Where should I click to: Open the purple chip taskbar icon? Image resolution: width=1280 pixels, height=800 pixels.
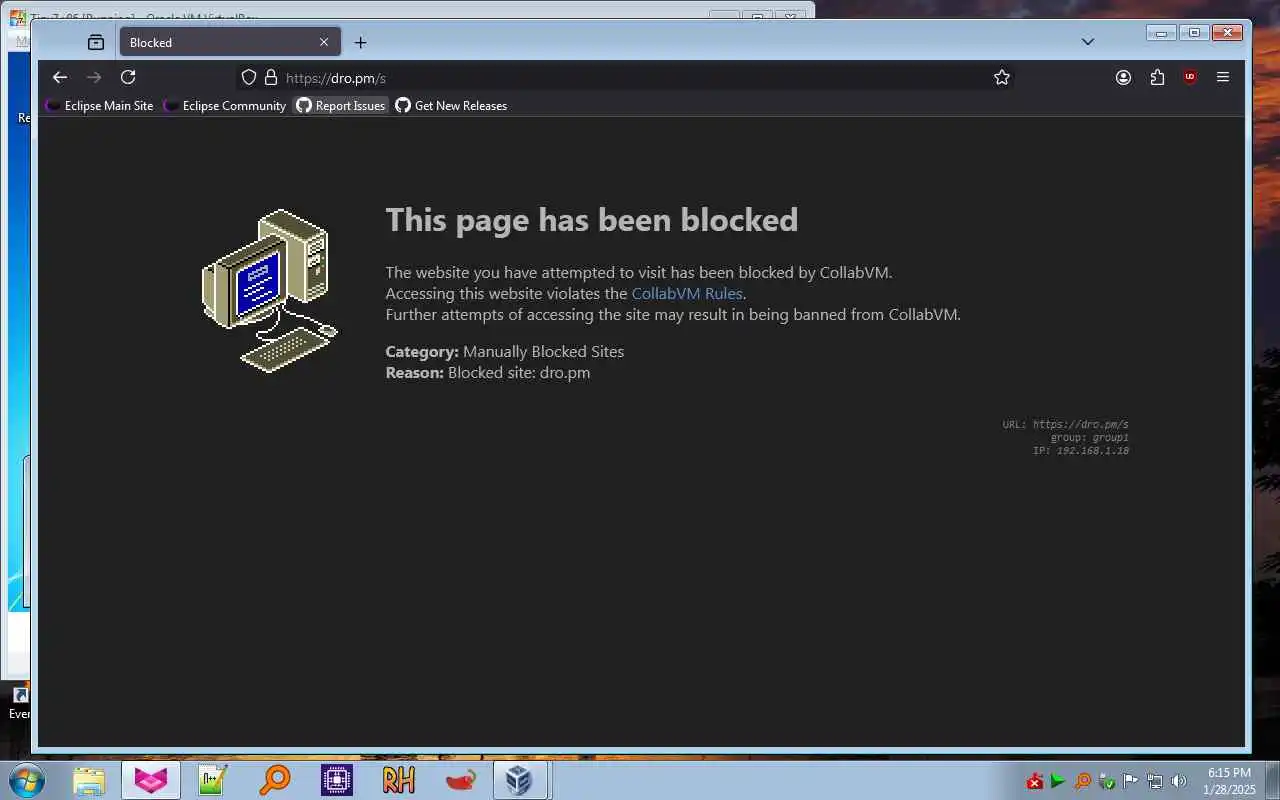click(x=337, y=780)
